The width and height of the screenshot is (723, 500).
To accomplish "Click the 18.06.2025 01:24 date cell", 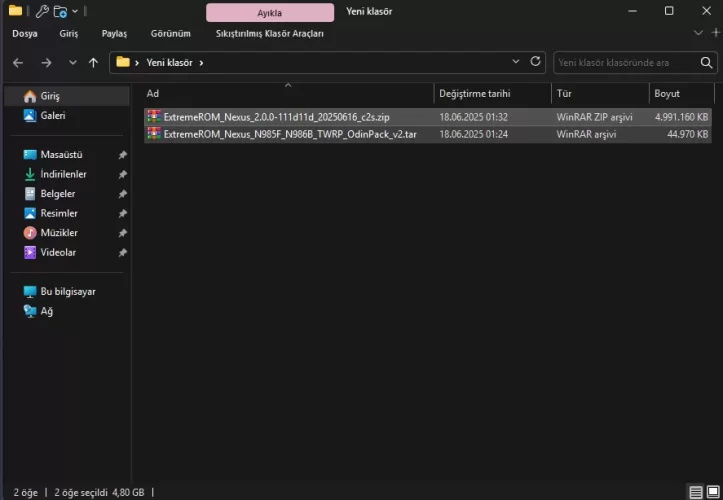I will coord(474,134).
